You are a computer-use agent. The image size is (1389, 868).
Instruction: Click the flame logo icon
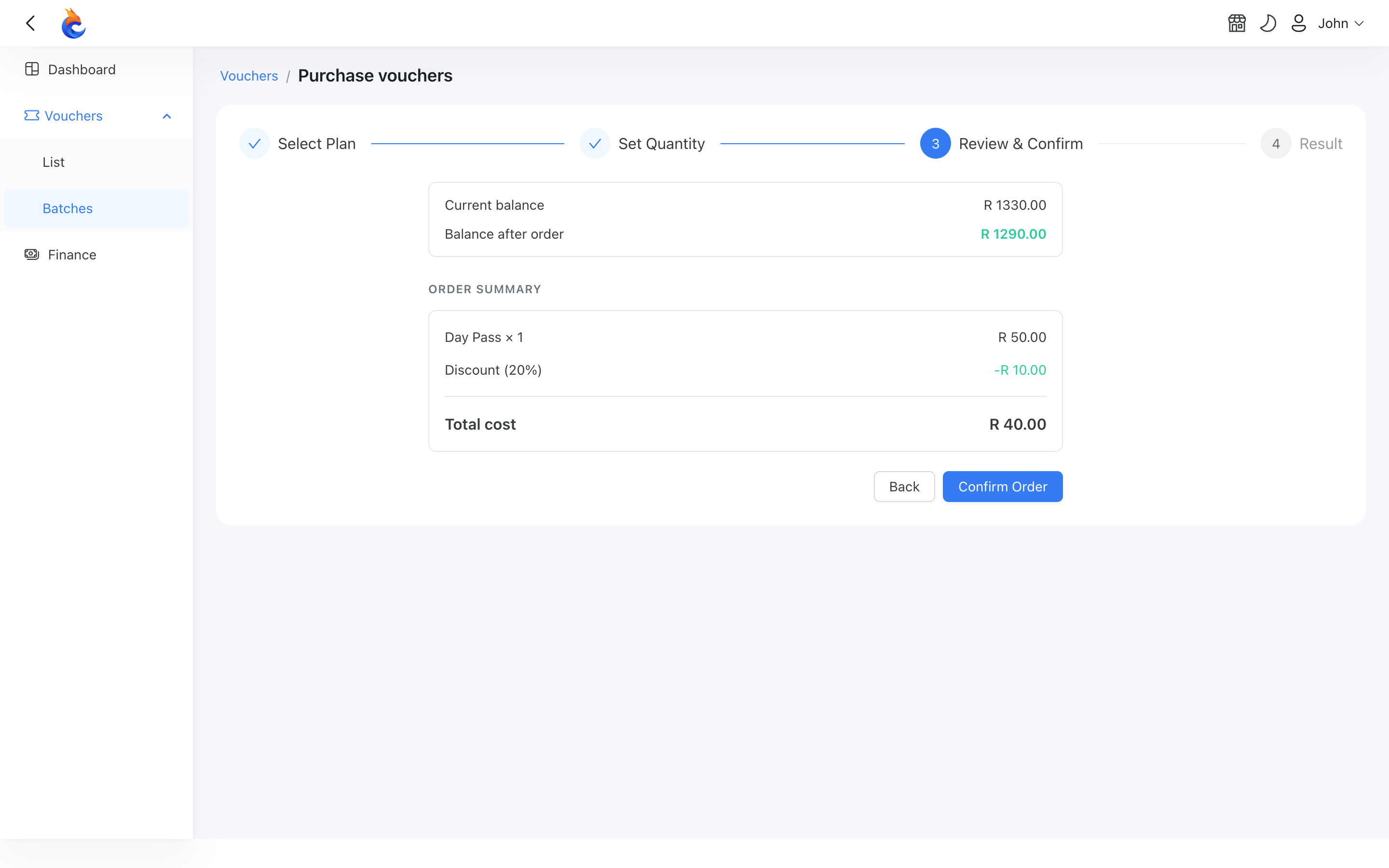click(x=73, y=24)
